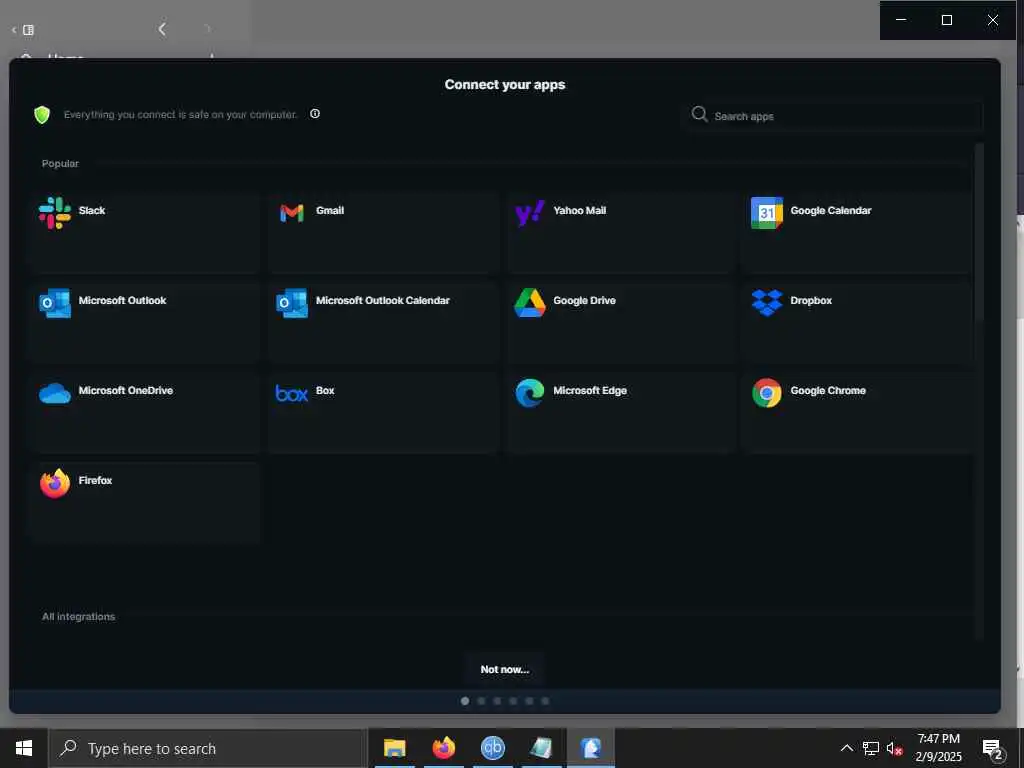Click the search magnifier in Search apps
The width and height of the screenshot is (1024, 768).
tap(699, 114)
